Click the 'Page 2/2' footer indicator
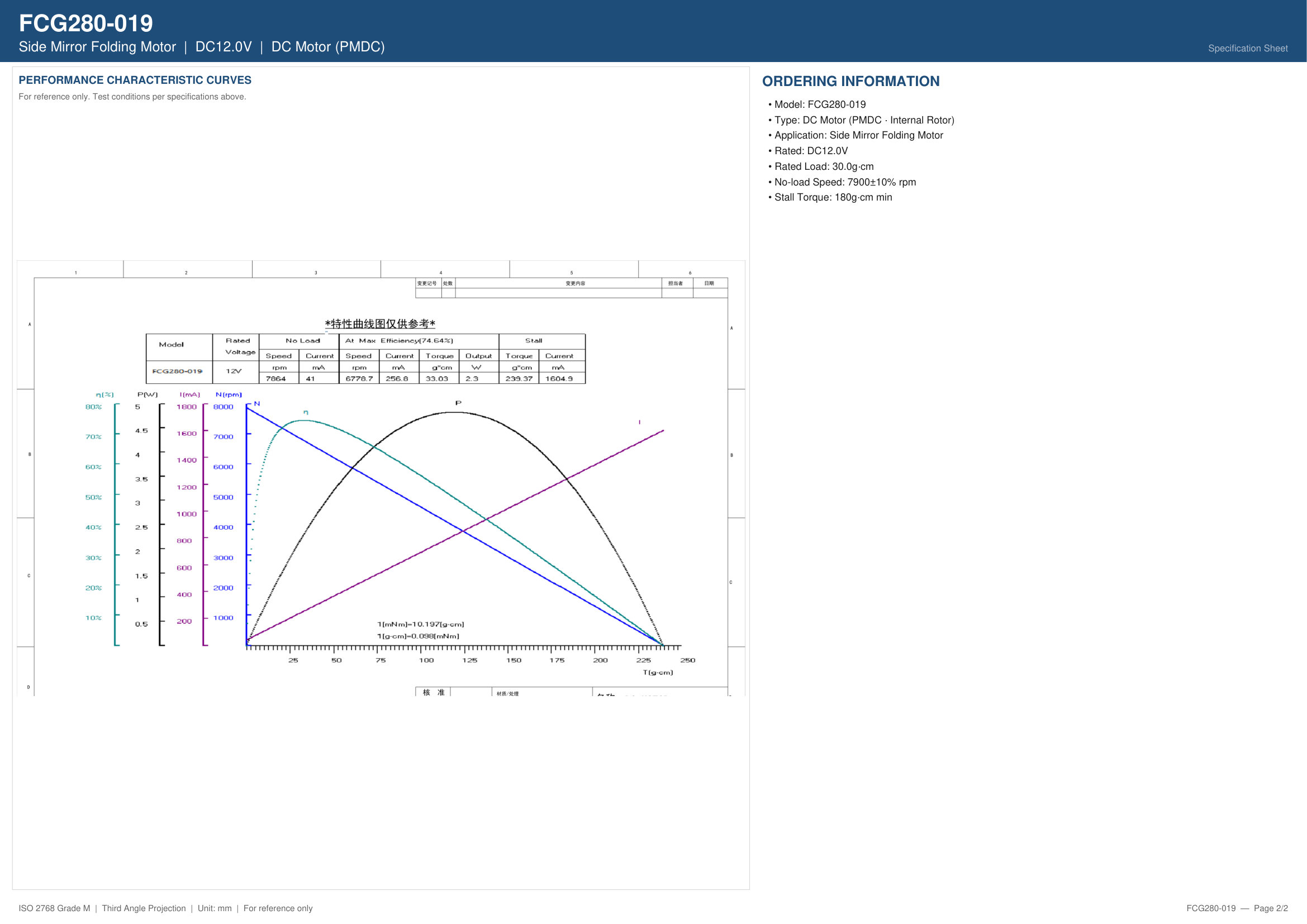1307x924 pixels. (x=1271, y=908)
